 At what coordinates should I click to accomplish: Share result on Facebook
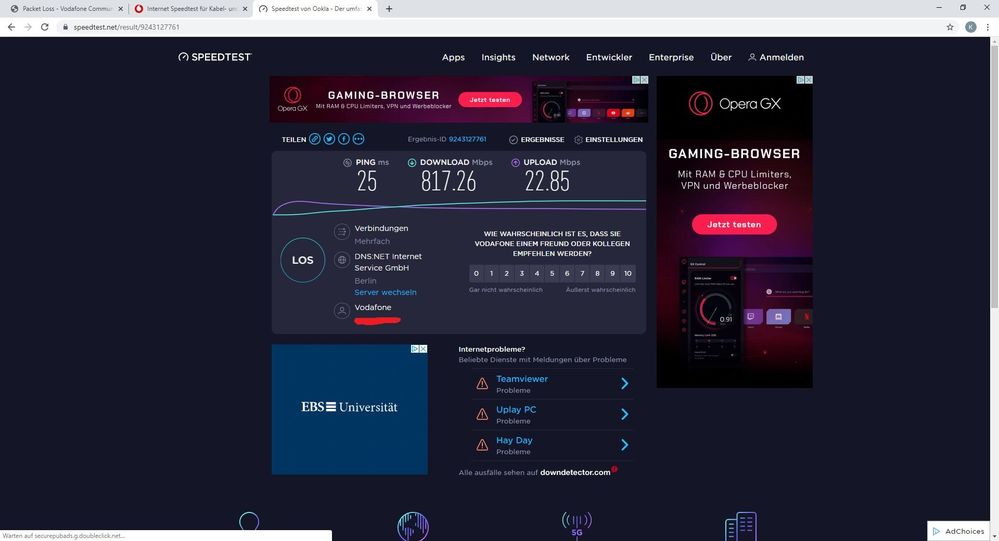[343, 139]
